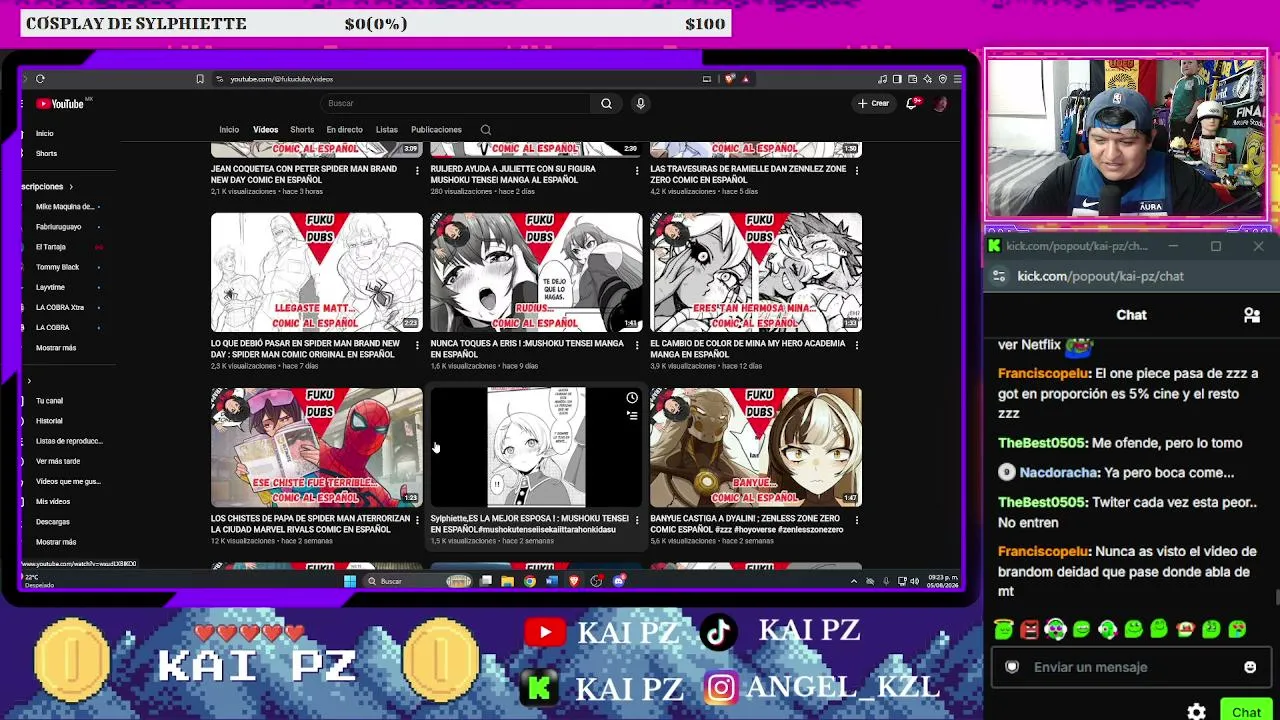Open the Tommy Black subscription
The height and width of the screenshot is (720, 1280).
point(57,267)
